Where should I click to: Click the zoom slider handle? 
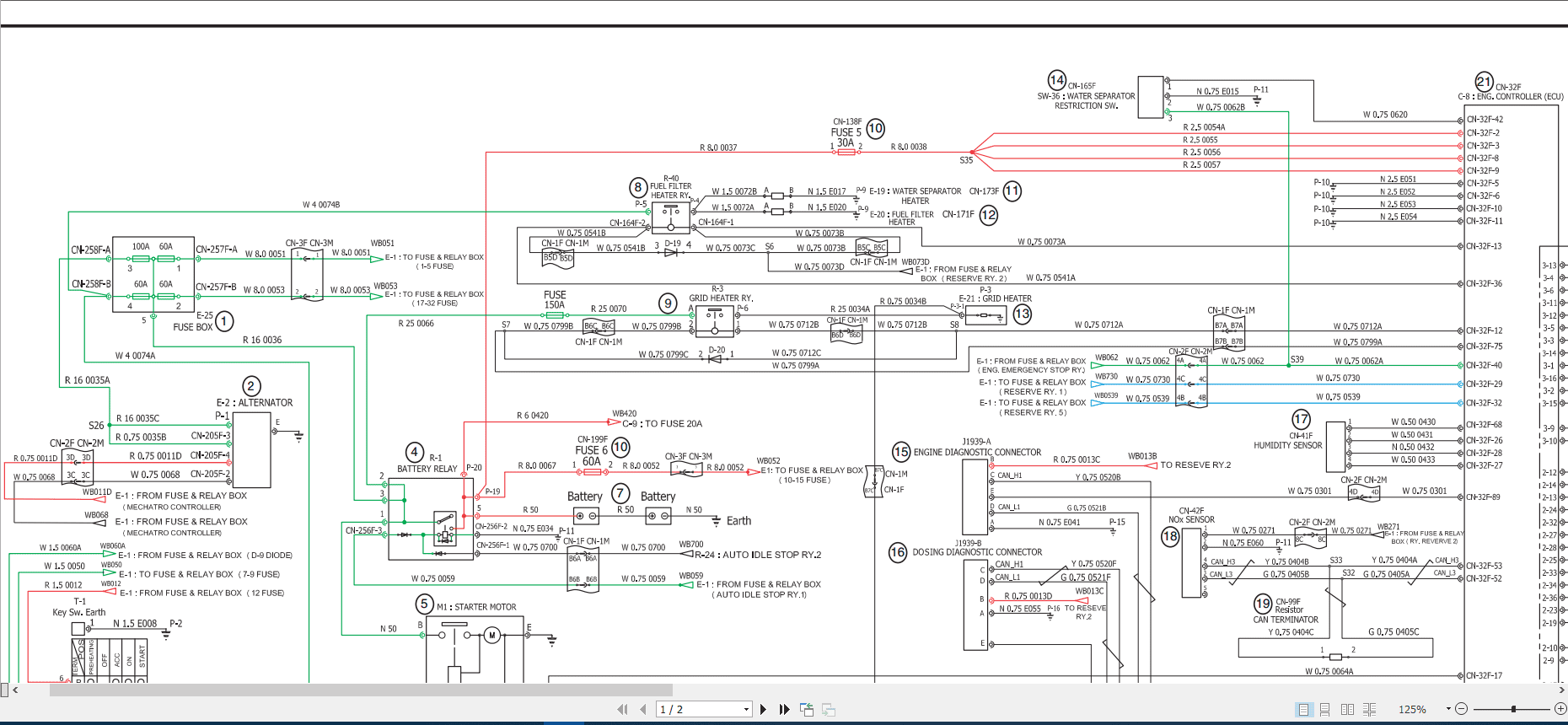[1514, 710]
